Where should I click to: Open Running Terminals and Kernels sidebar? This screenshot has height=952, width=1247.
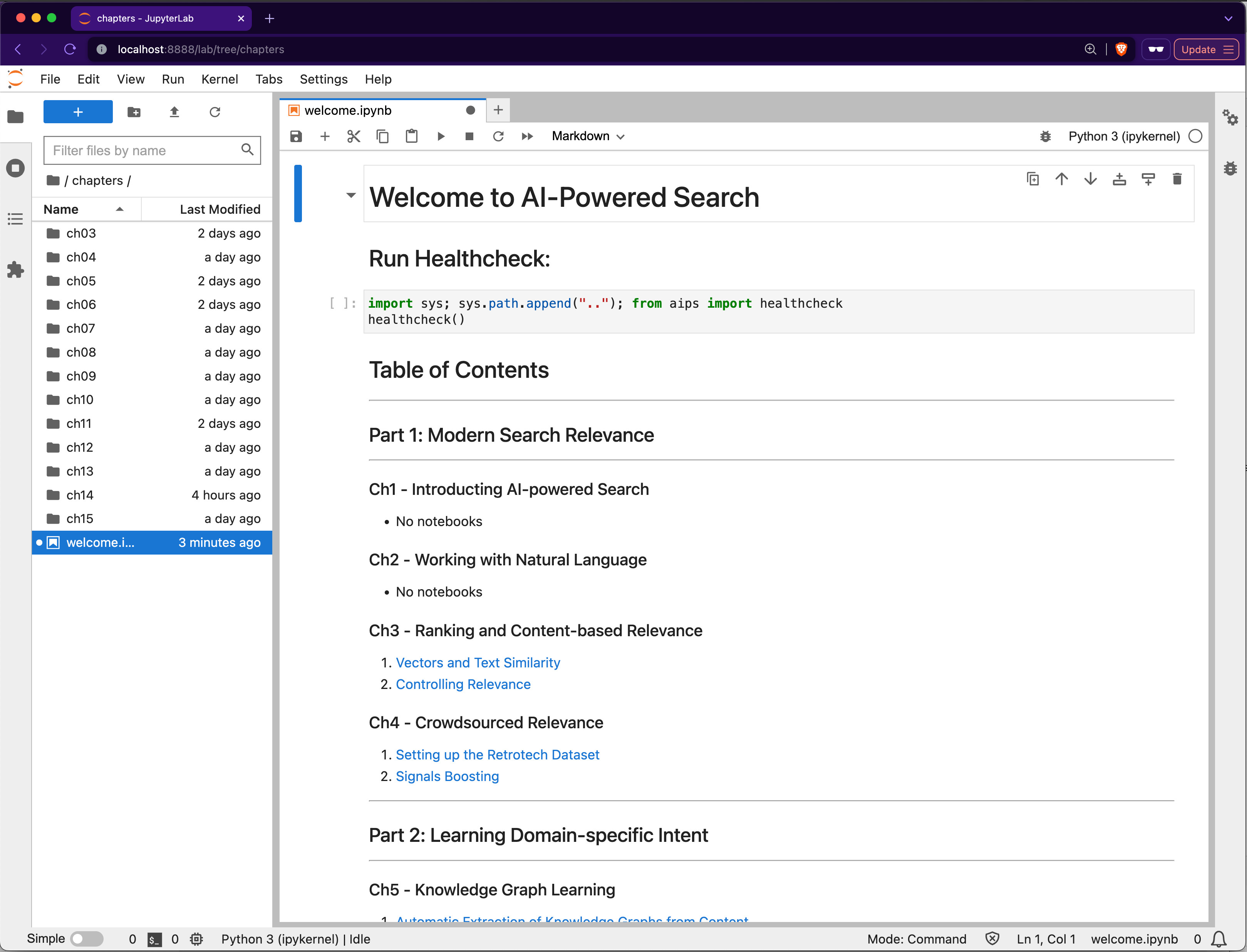point(15,168)
